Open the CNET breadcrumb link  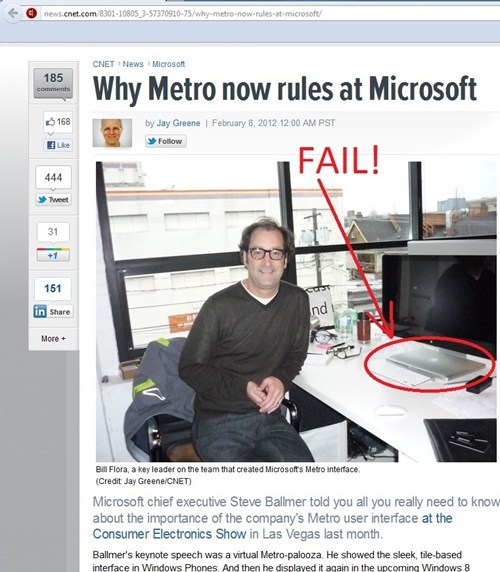pos(103,64)
